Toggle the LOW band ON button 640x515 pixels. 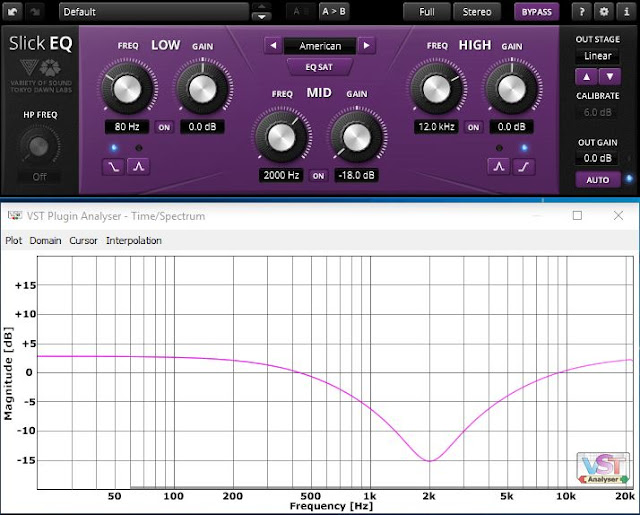164,127
